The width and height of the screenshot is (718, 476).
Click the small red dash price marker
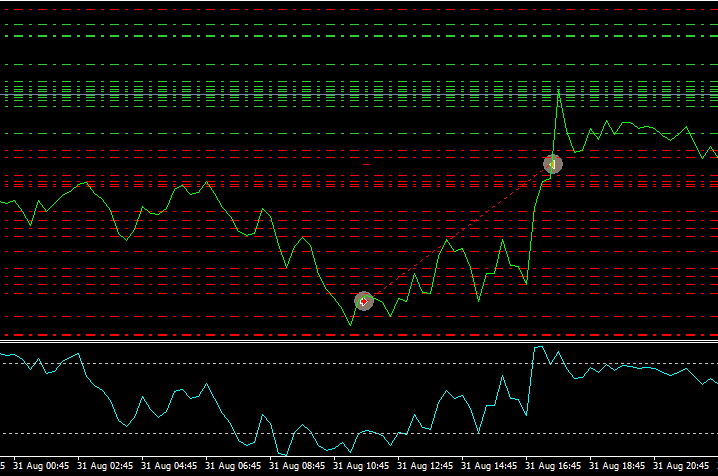click(366, 164)
